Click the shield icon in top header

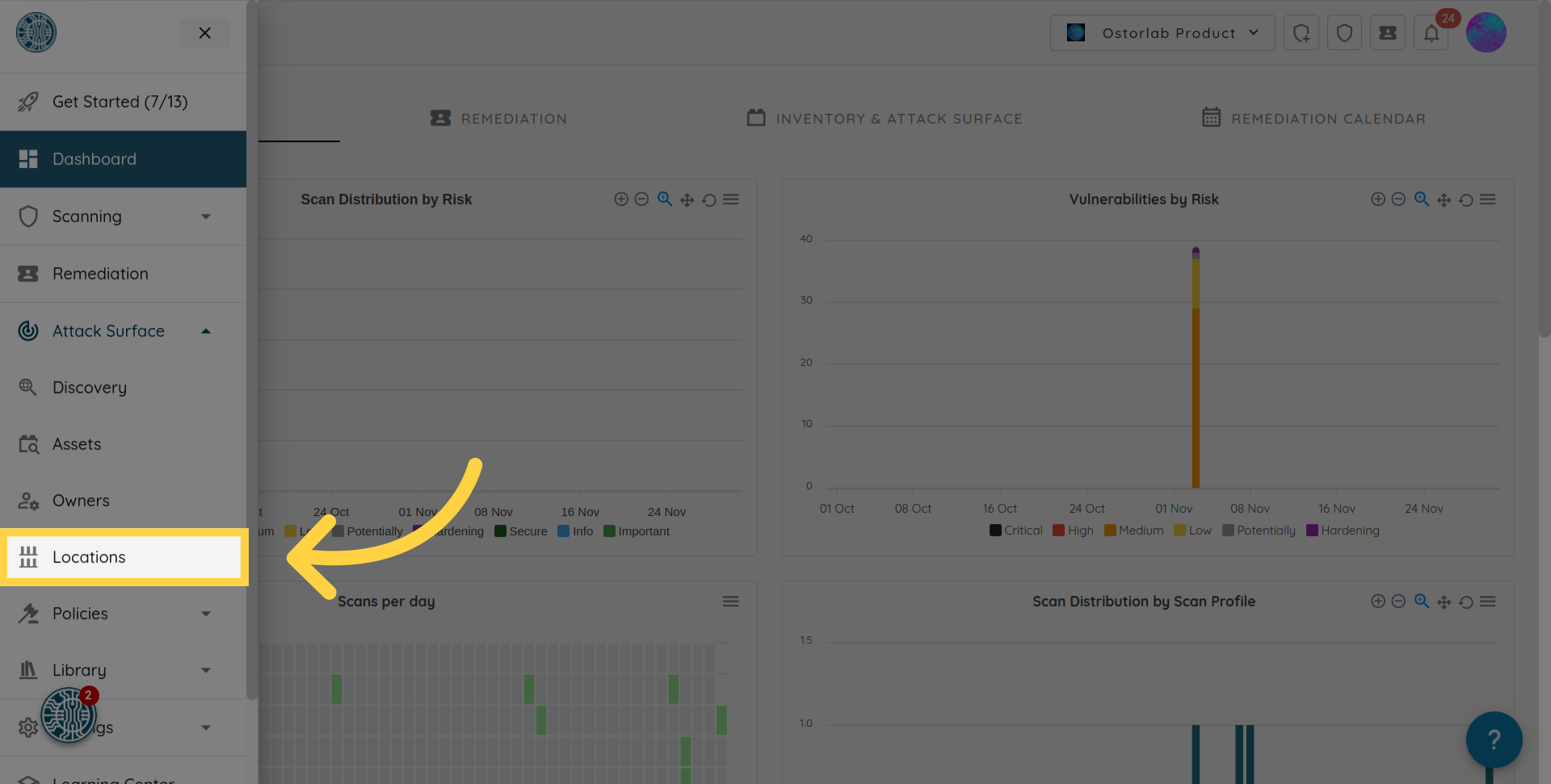[1344, 33]
